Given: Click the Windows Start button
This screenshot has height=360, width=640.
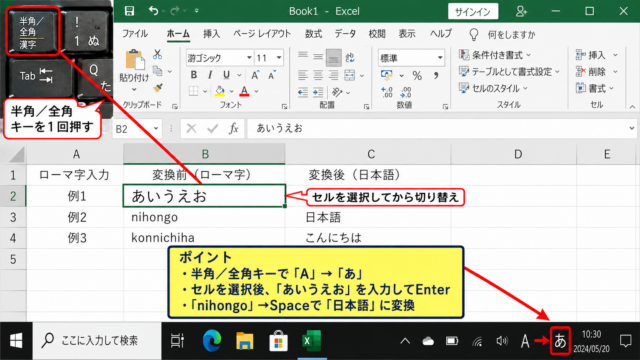Looking at the screenshot, I should [16, 341].
